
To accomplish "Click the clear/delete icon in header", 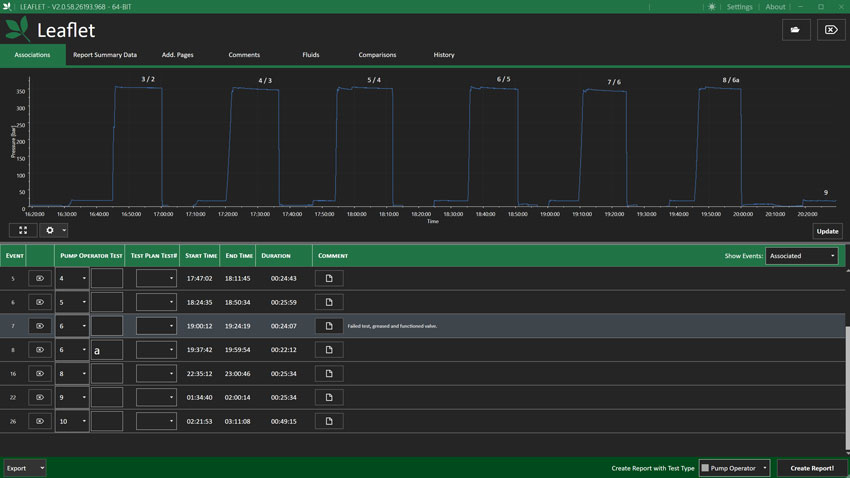I will pos(830,30).
